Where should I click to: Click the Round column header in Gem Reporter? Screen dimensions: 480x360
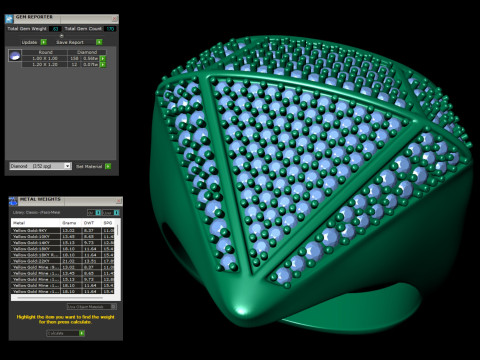pos(45,52)
